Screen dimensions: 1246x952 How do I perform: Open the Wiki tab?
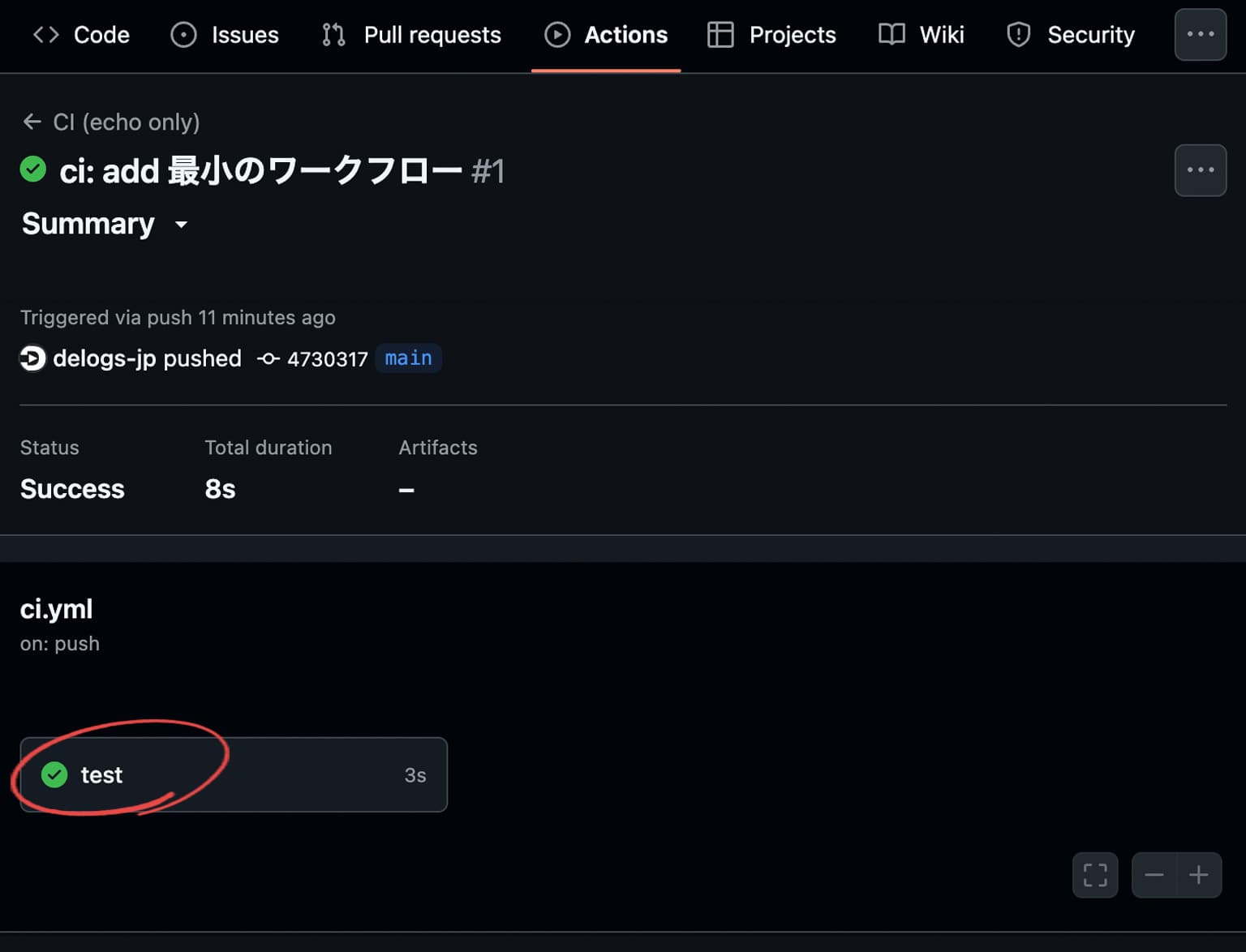coord(922,35)
